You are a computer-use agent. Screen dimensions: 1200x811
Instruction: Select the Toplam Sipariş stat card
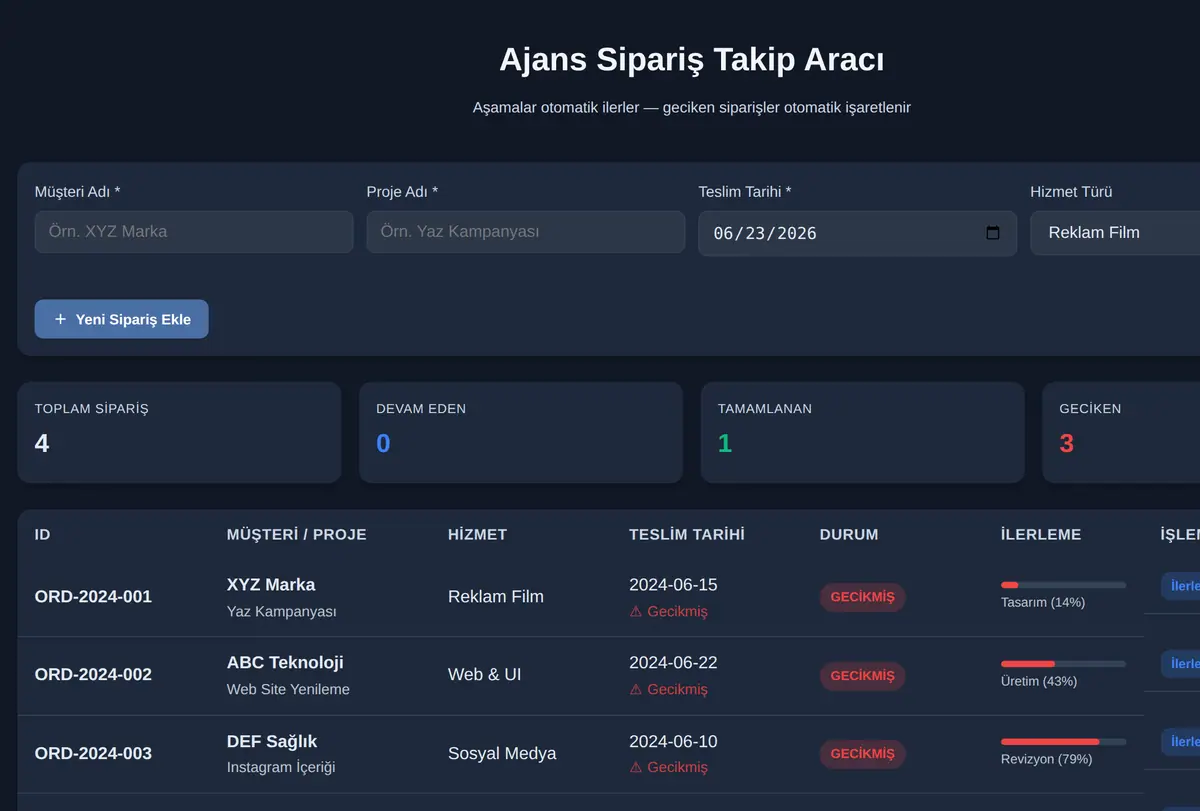(179, 432)
